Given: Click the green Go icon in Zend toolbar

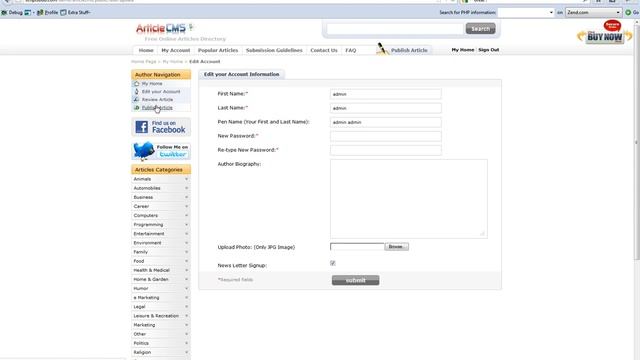Looking at the screenshot, I should [628, 13].
